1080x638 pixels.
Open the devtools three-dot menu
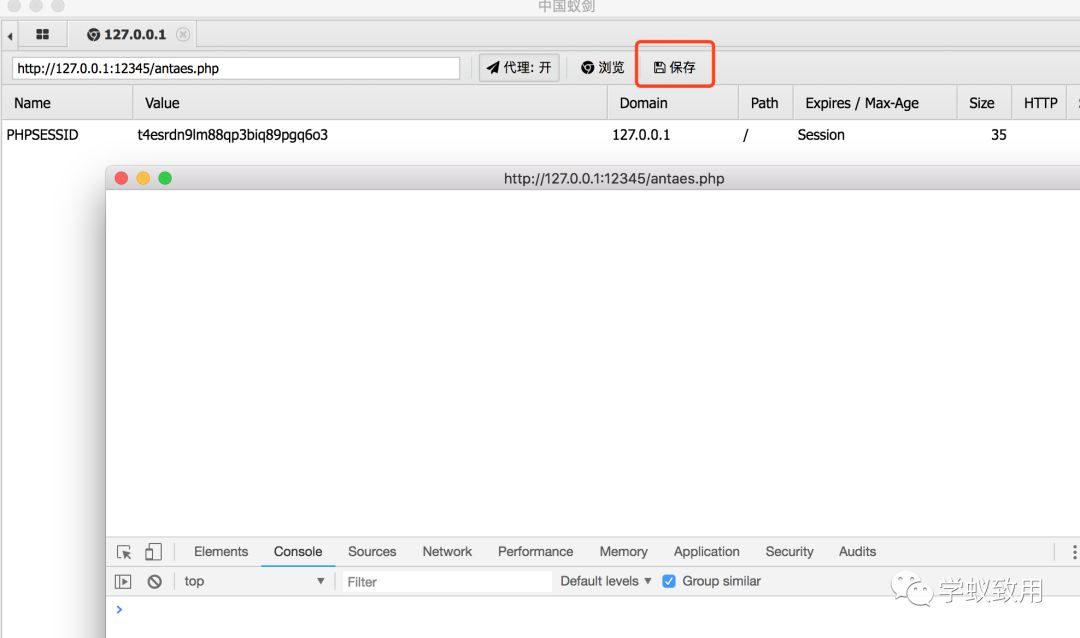point(1074,552)
